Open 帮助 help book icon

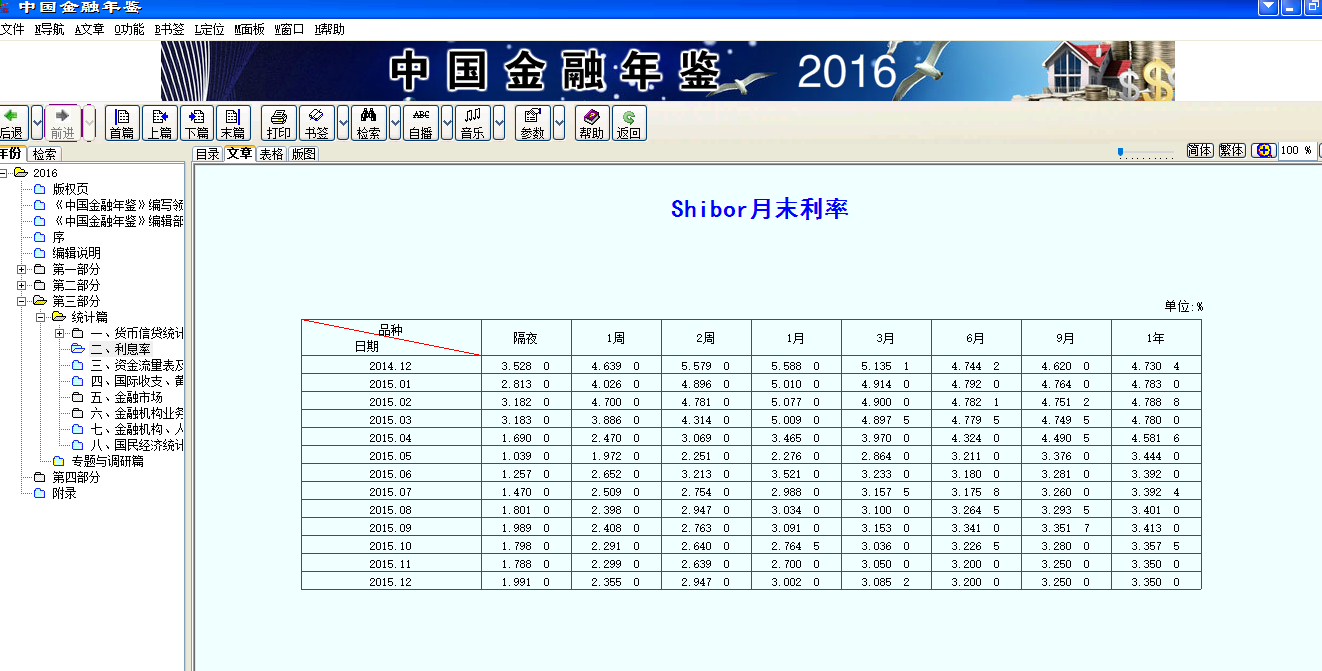coord(592,123)
